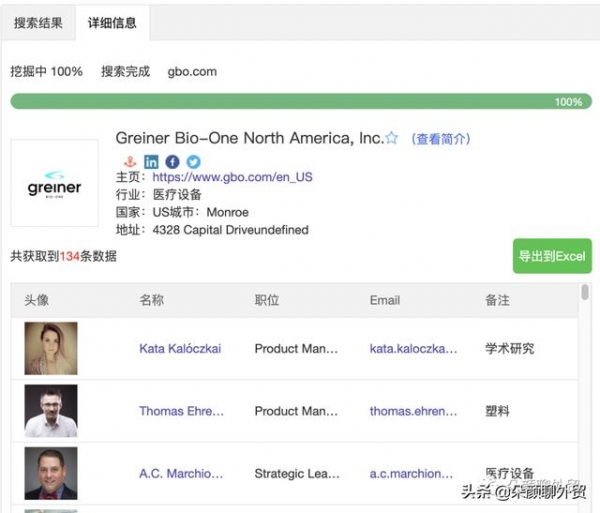Click the contact table vertical scrollbar
Viewport: 600px width, 513px height.
(x=584, y=294)
